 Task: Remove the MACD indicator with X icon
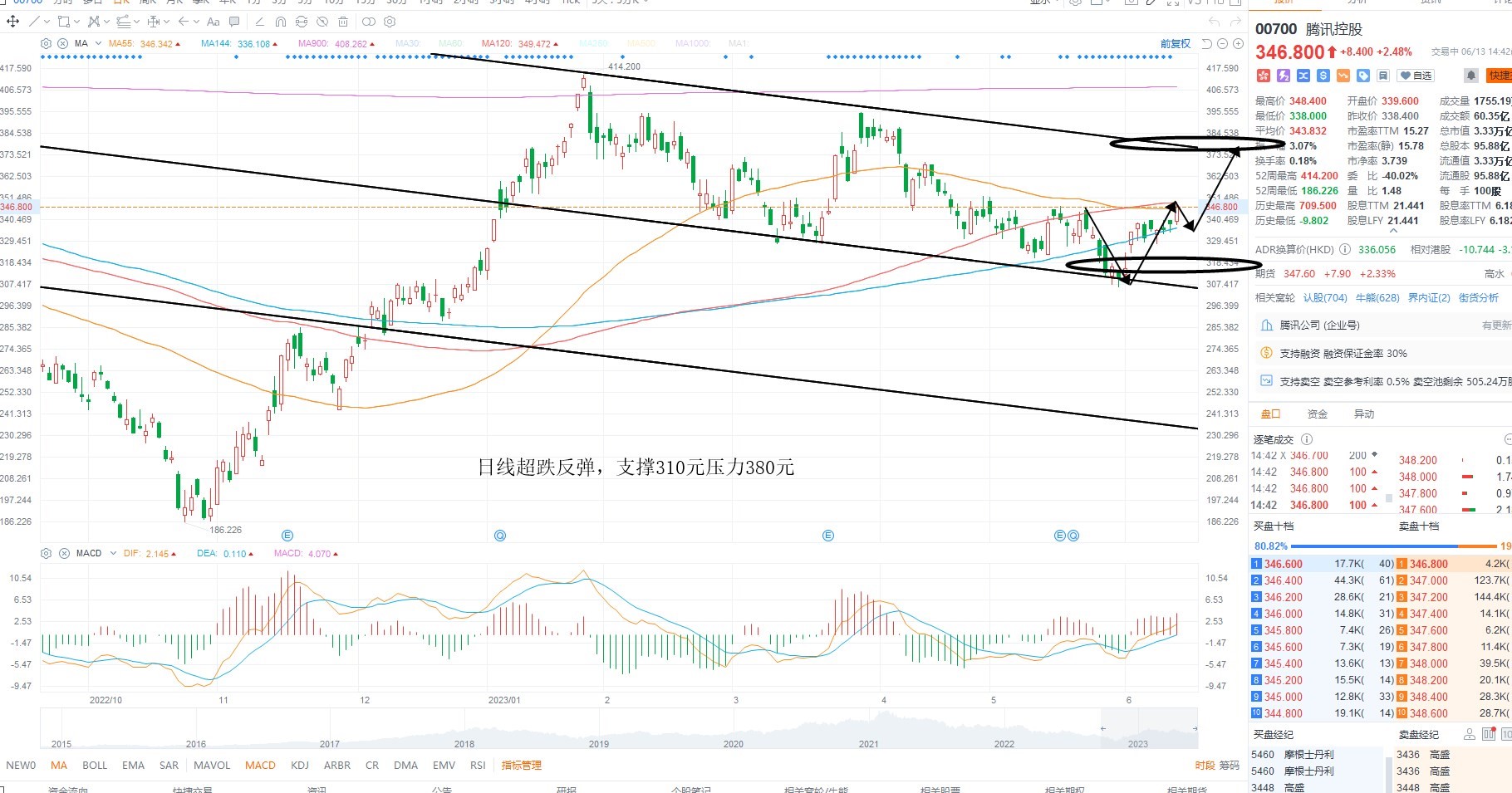pyautogui.click(x=64, y=553)
